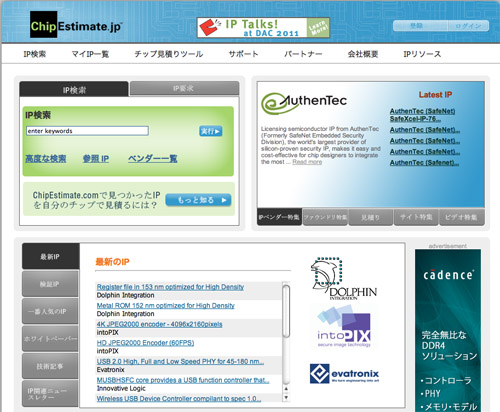Select the ホワイトペーパー side tab
The width and height of the screenshot is (500, 412).
[50, 339]
